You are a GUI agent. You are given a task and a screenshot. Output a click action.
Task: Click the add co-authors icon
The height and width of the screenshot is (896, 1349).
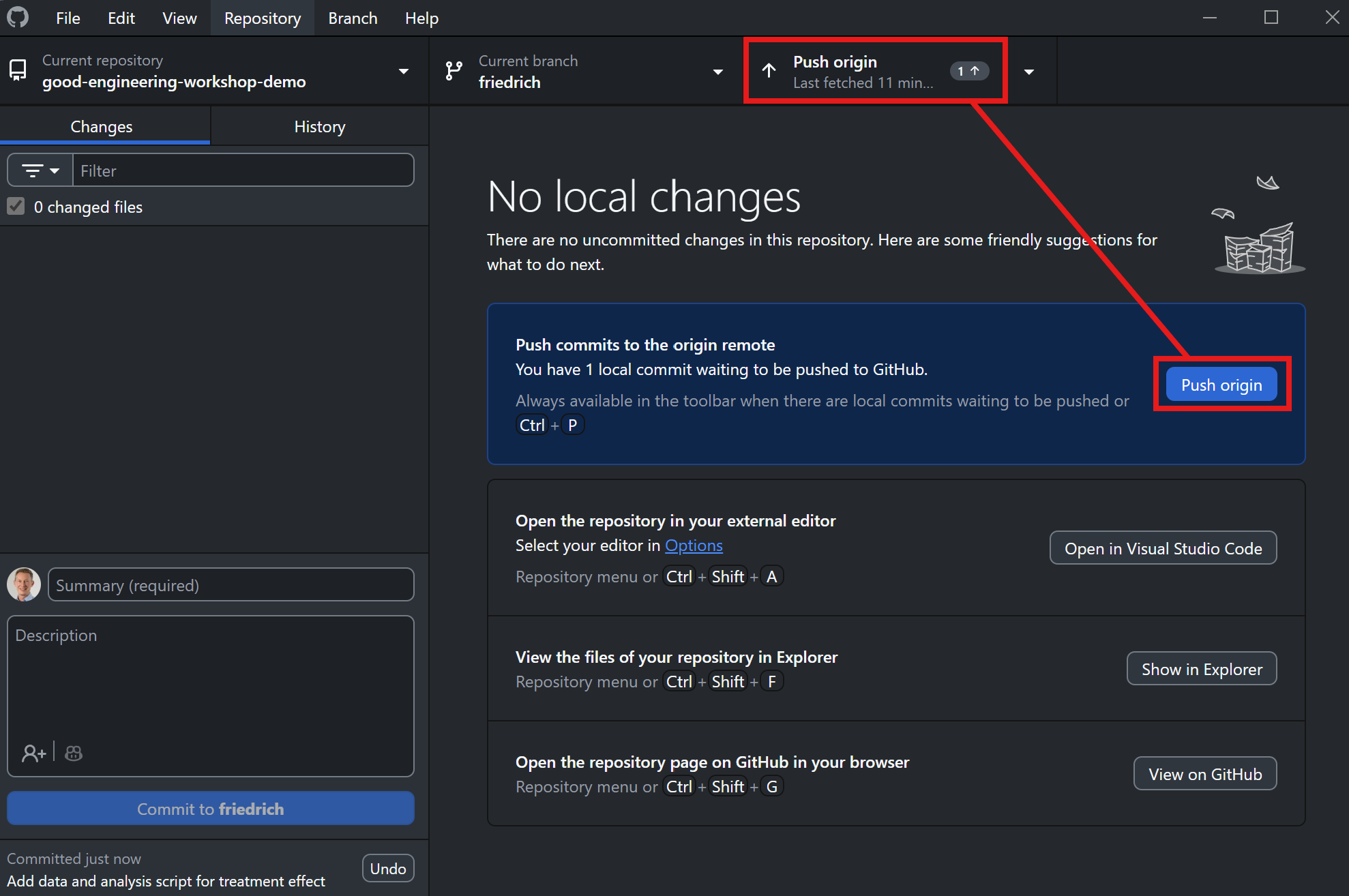tap(33, 753)
